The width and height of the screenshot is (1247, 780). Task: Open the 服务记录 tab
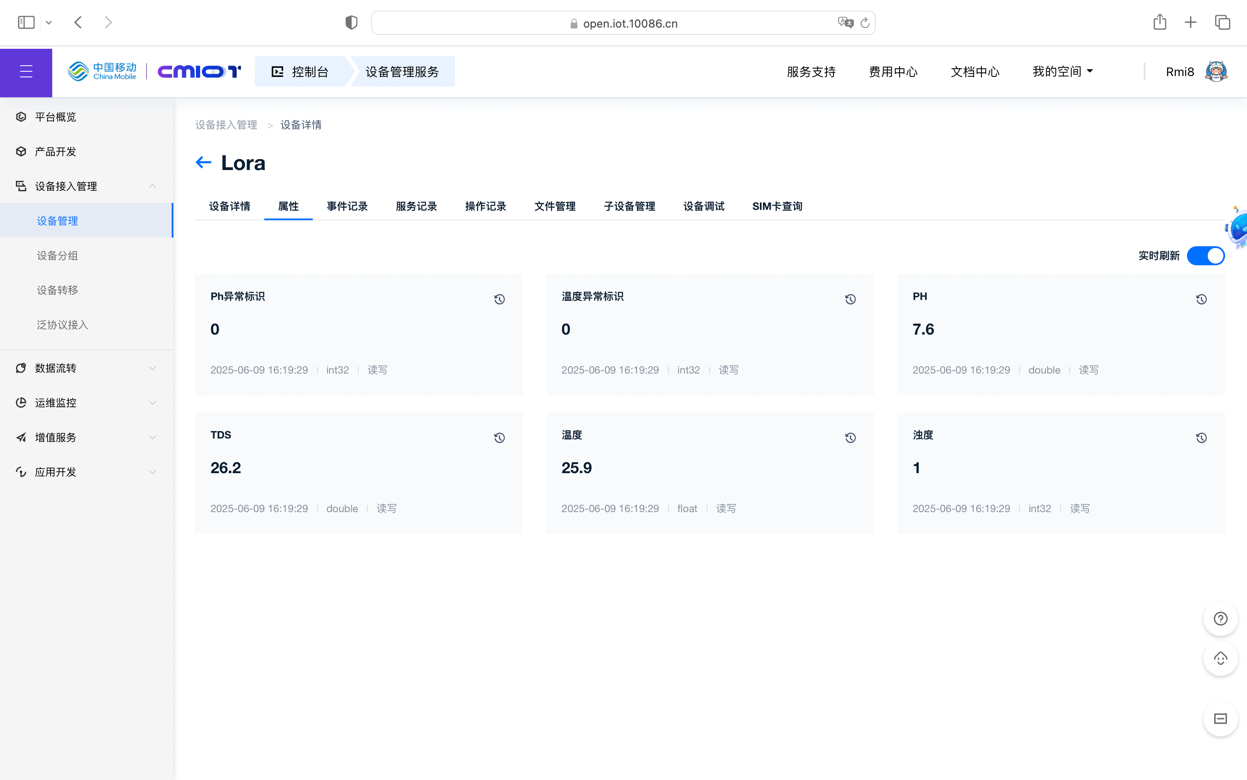tap(416, 206)
